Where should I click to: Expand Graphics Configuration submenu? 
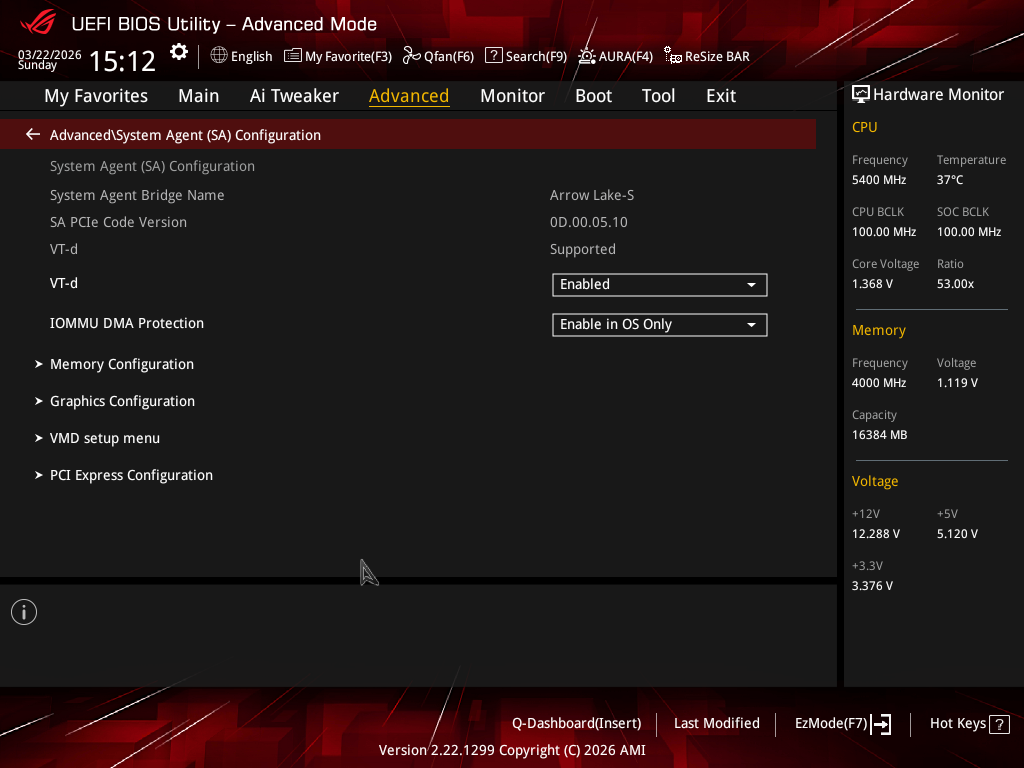122,401
